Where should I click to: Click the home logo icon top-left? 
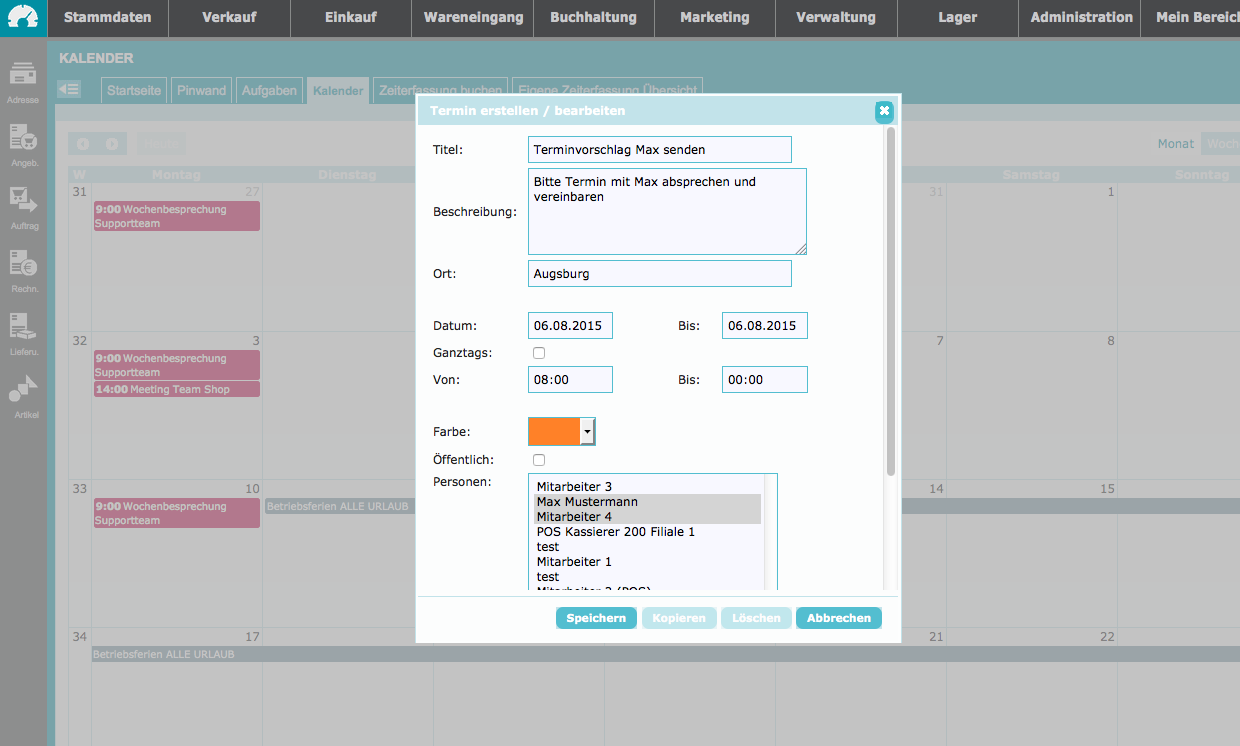23,18
